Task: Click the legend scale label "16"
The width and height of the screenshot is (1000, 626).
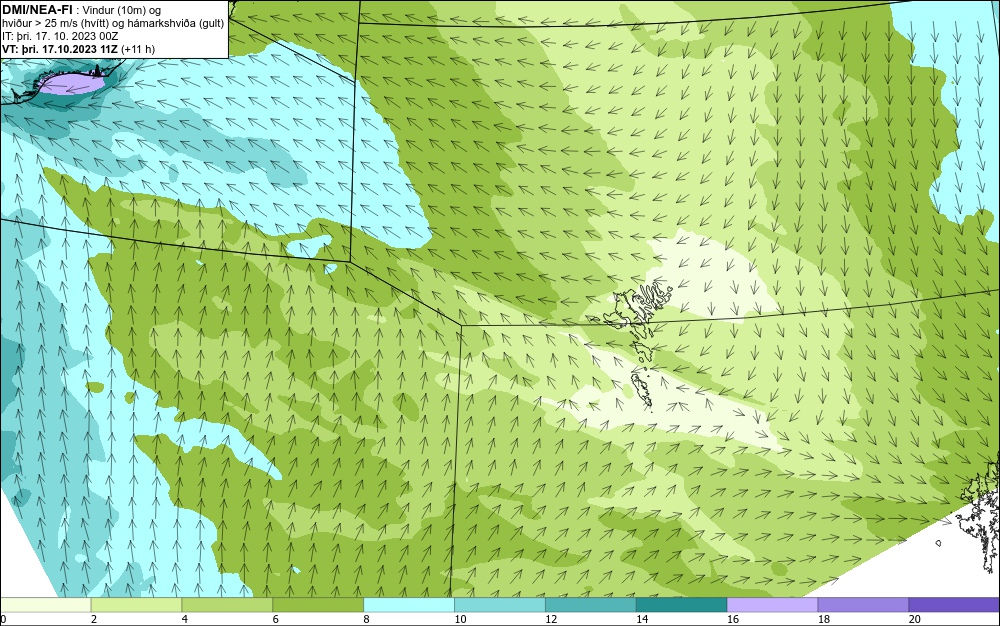Action: tap(733, 619)
